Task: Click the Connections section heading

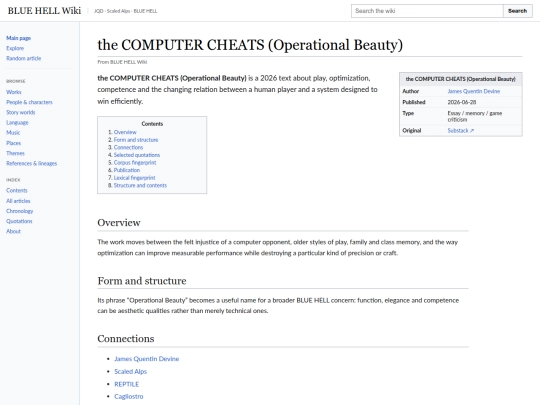Action: (x=126, y=339)
